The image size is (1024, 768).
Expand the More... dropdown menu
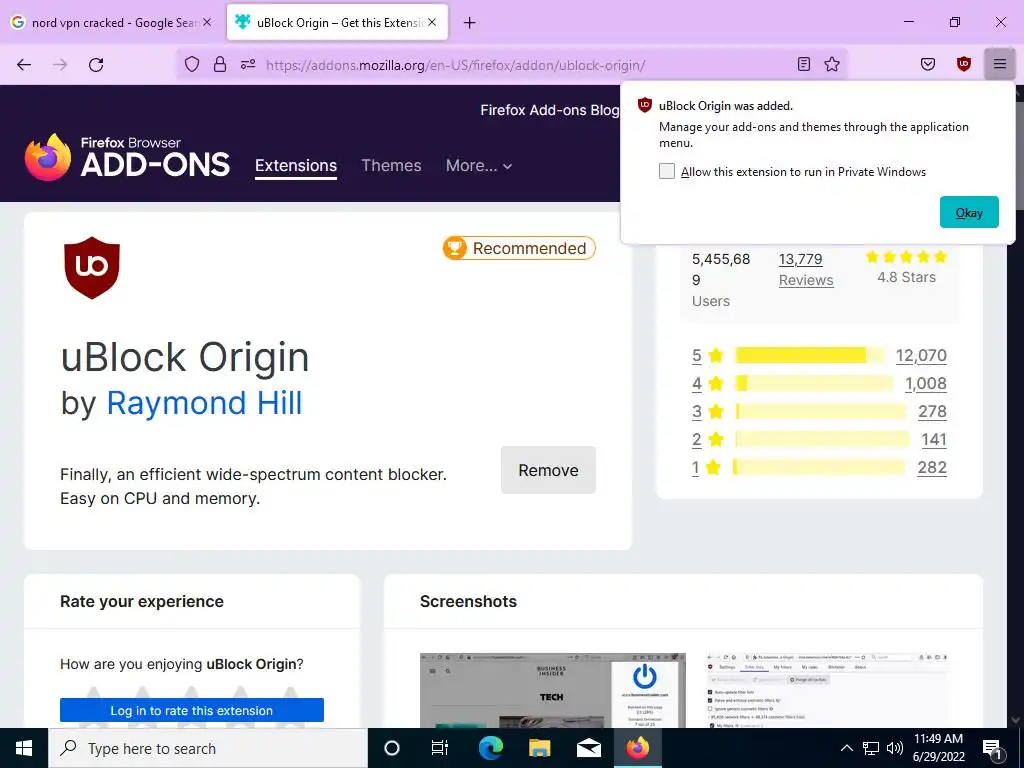coord(479,166)
